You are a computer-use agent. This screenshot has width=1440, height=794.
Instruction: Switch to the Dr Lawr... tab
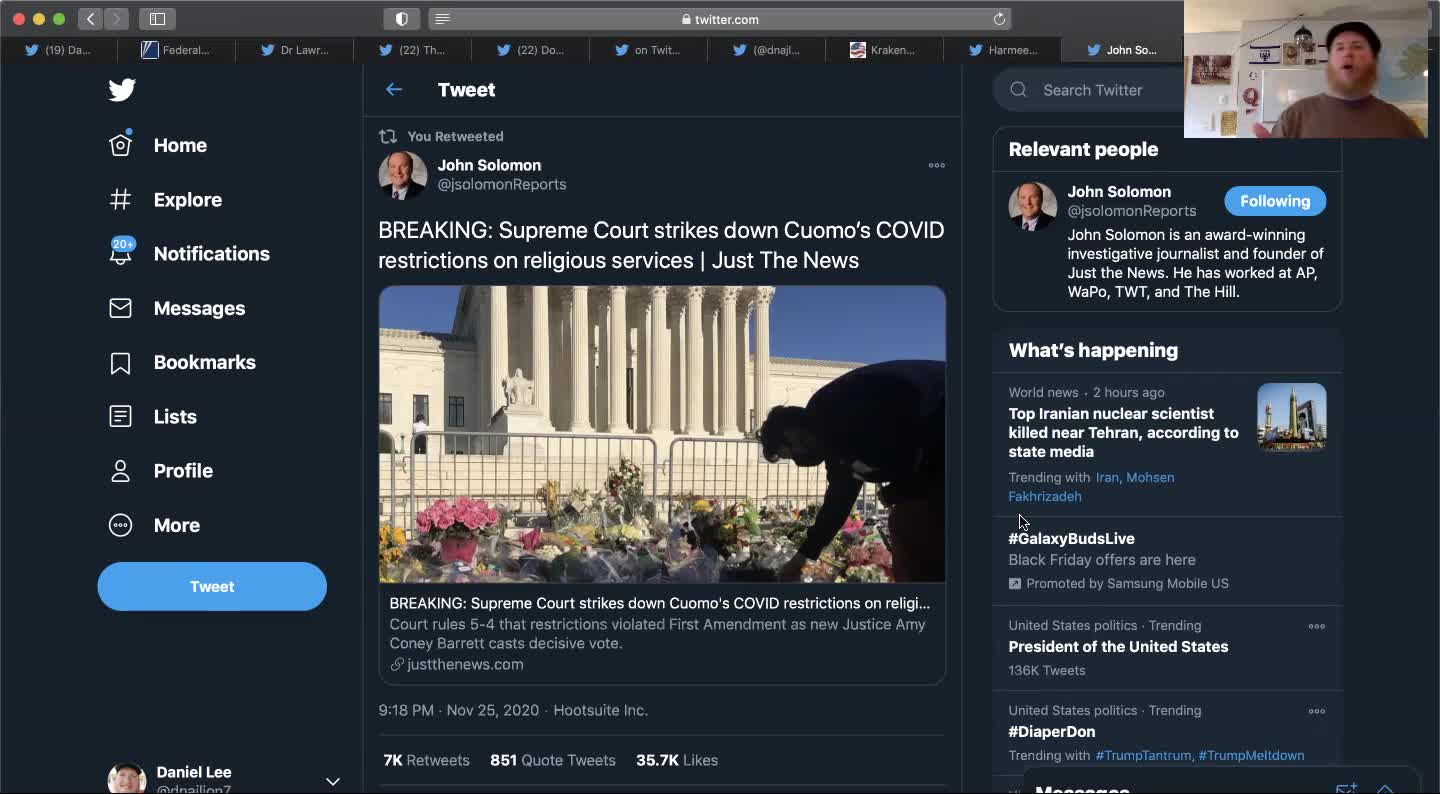[x=295, y=50]
